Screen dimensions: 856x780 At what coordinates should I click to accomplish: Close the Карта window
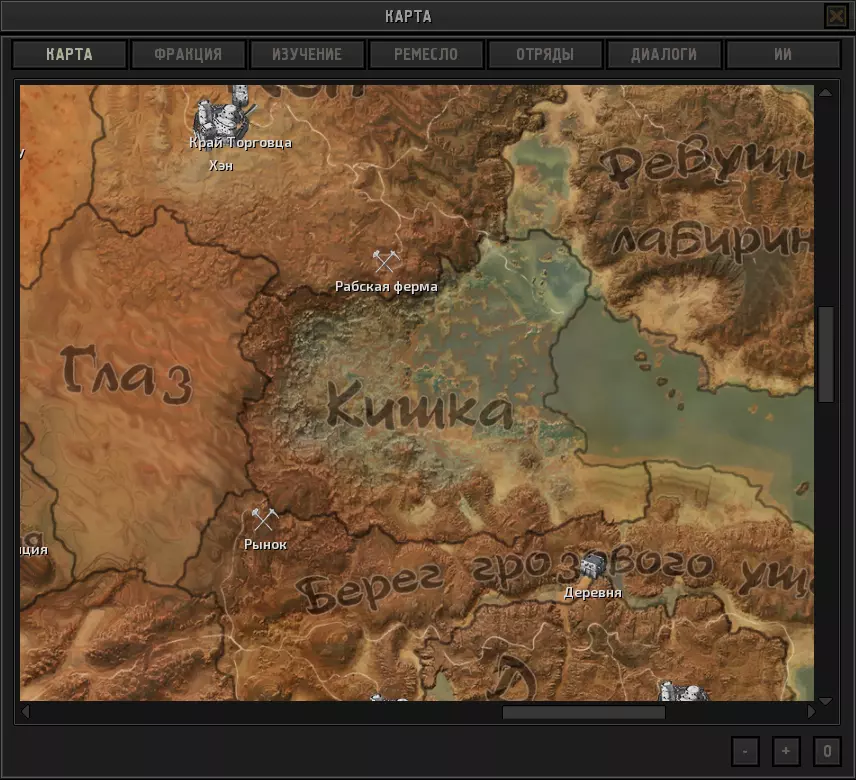(x=836, y=16)
